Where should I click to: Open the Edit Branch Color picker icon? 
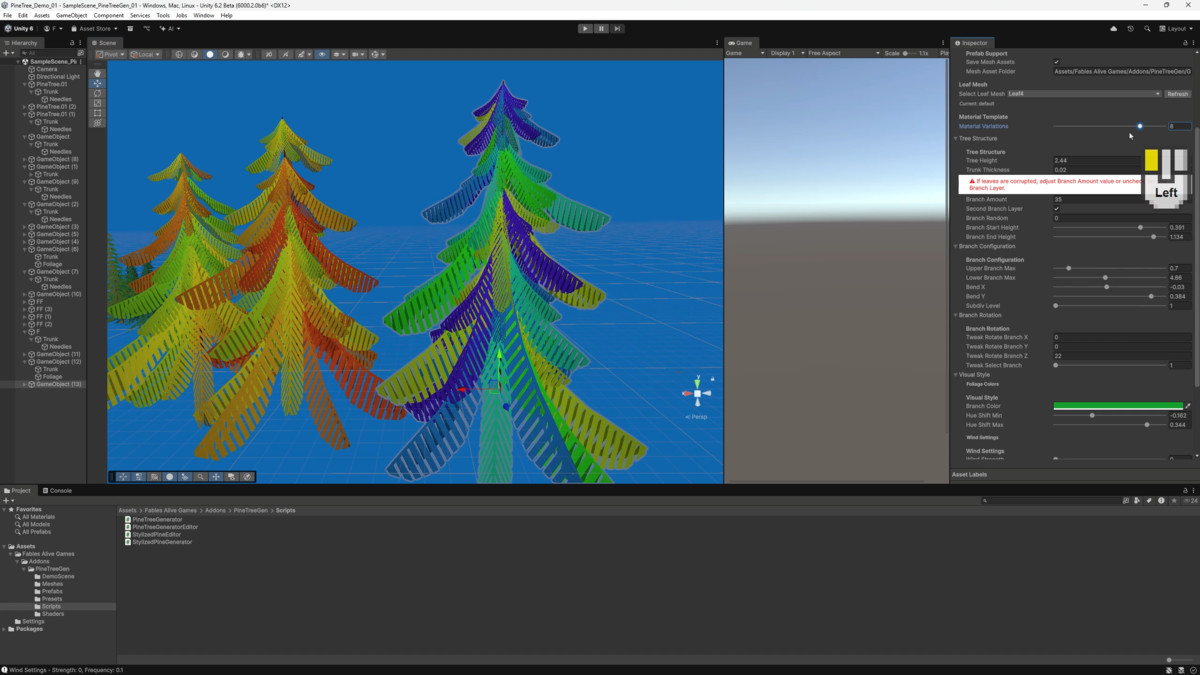pos(1188,406)
